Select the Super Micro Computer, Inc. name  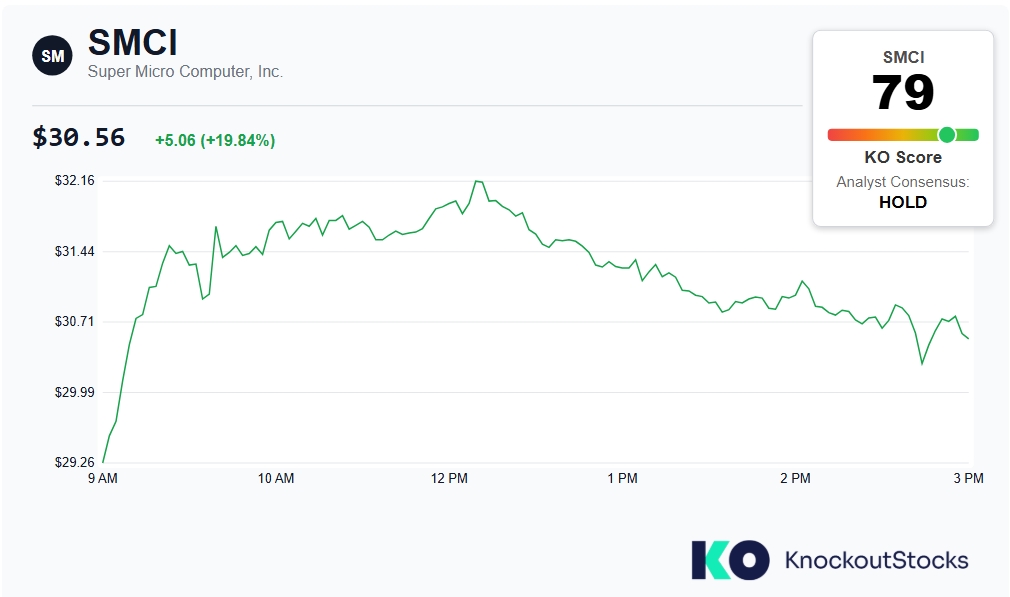[186, 71]
